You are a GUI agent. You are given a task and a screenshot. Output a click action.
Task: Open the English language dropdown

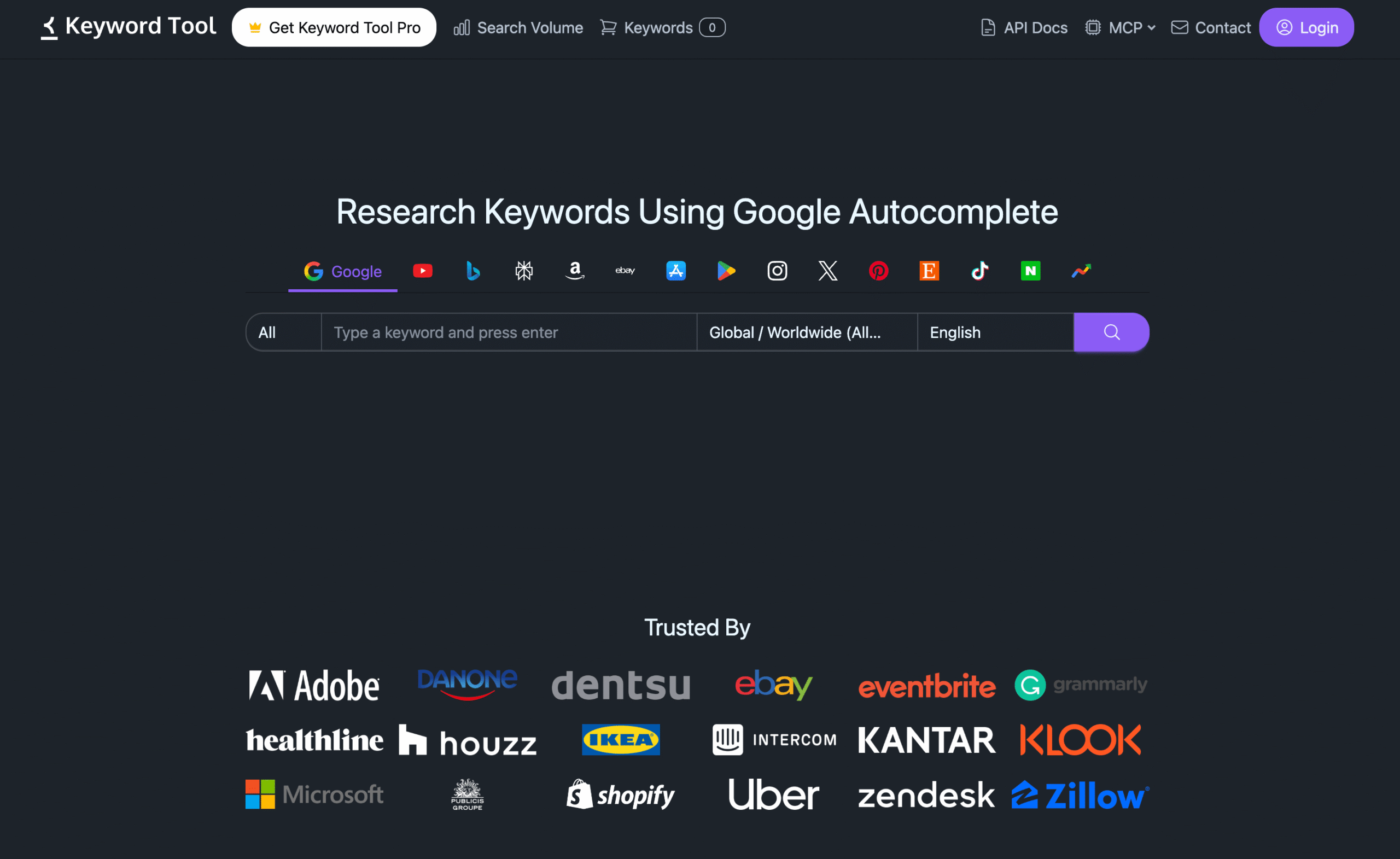[x=995, y=332]
